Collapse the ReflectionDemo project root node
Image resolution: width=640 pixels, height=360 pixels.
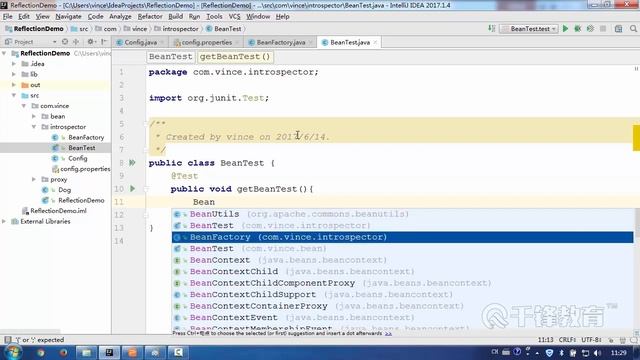(4, 53)
